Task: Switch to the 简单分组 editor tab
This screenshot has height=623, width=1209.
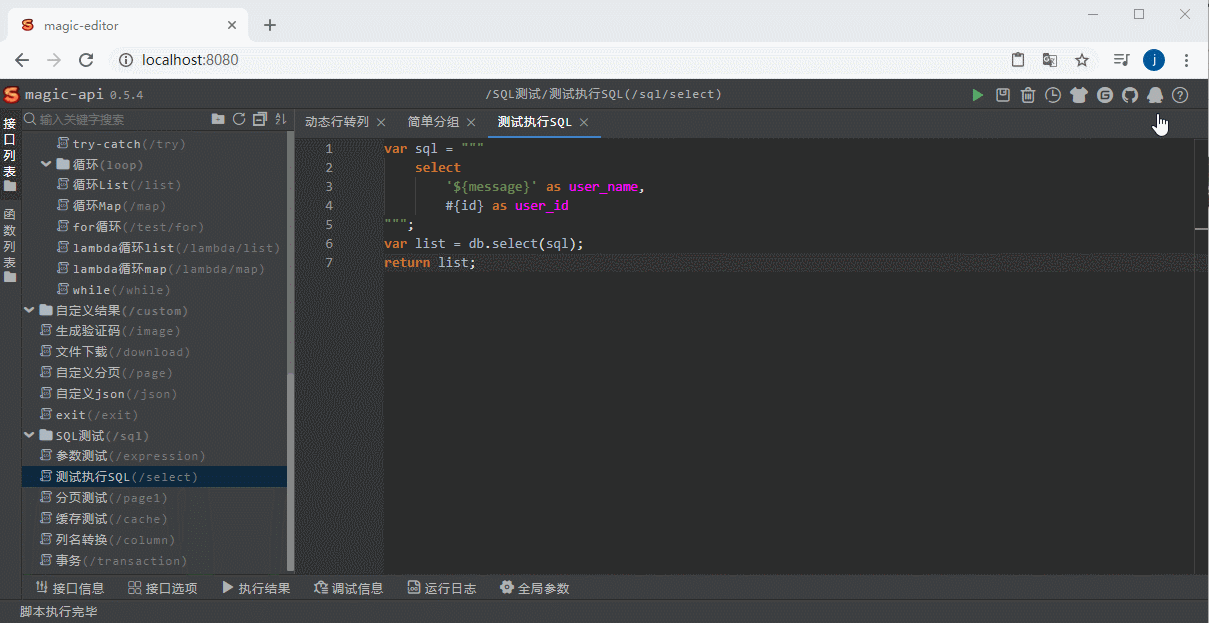Action: 434,121
